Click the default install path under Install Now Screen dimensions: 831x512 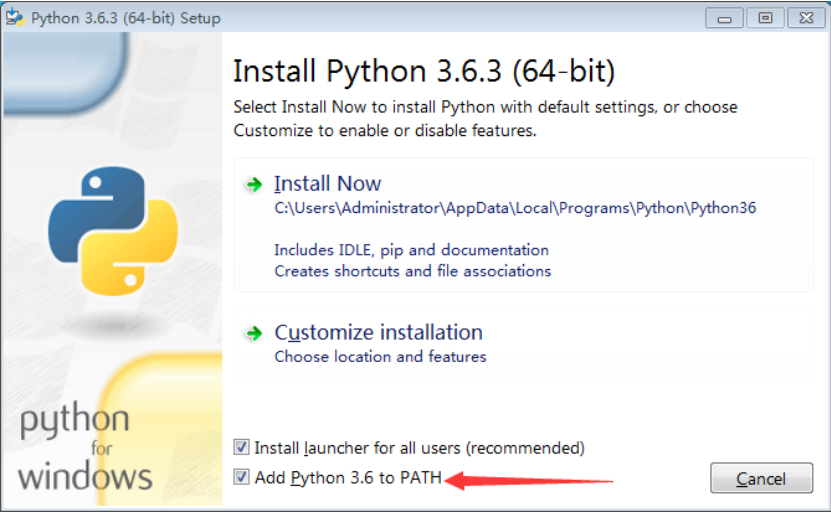pos(515,209)
